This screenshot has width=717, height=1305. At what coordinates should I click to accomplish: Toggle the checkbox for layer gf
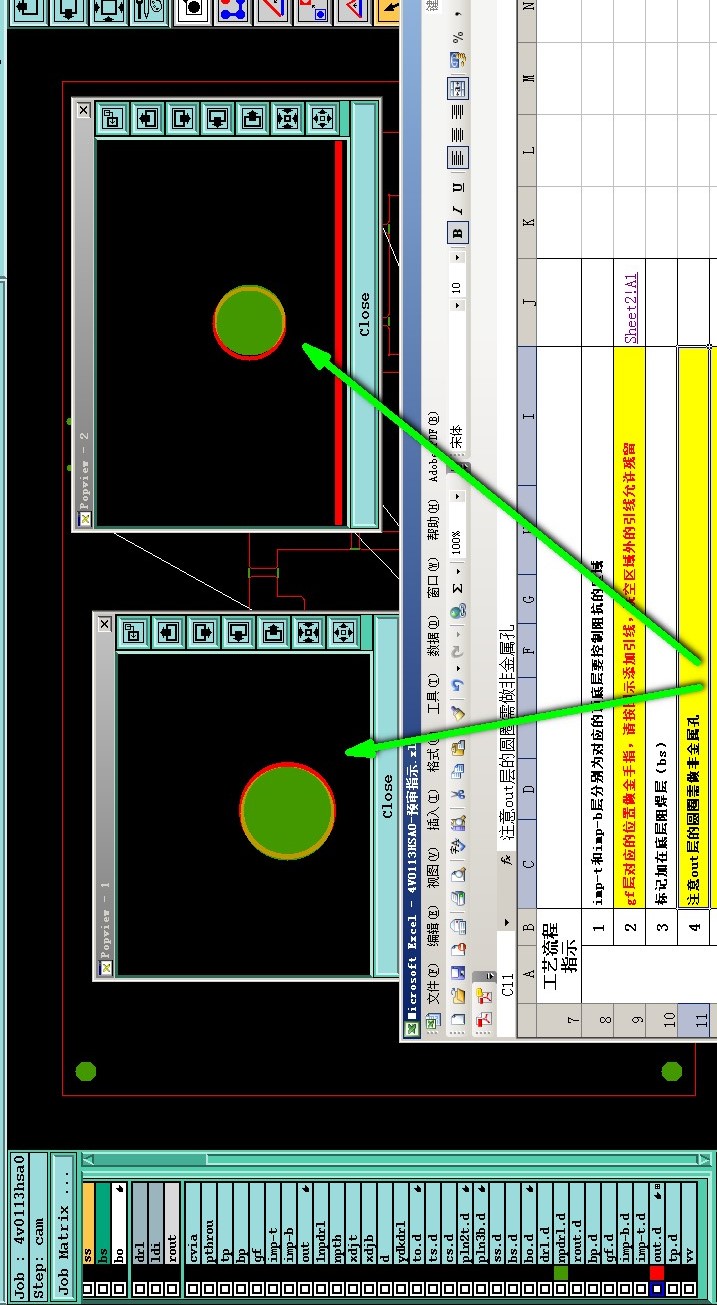click(x=257, y=1289)
